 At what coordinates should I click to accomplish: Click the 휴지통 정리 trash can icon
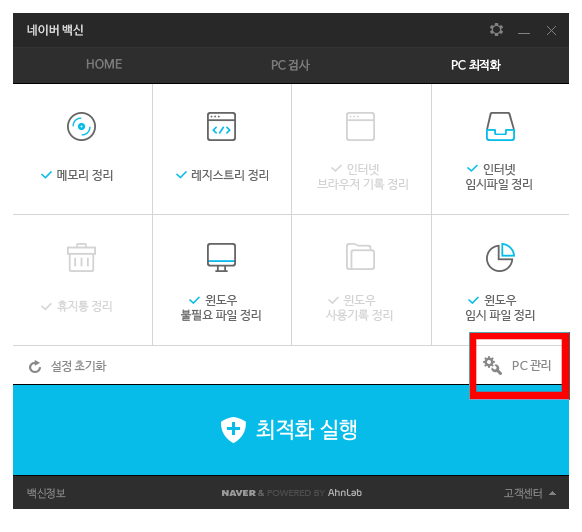pos(81,258)
